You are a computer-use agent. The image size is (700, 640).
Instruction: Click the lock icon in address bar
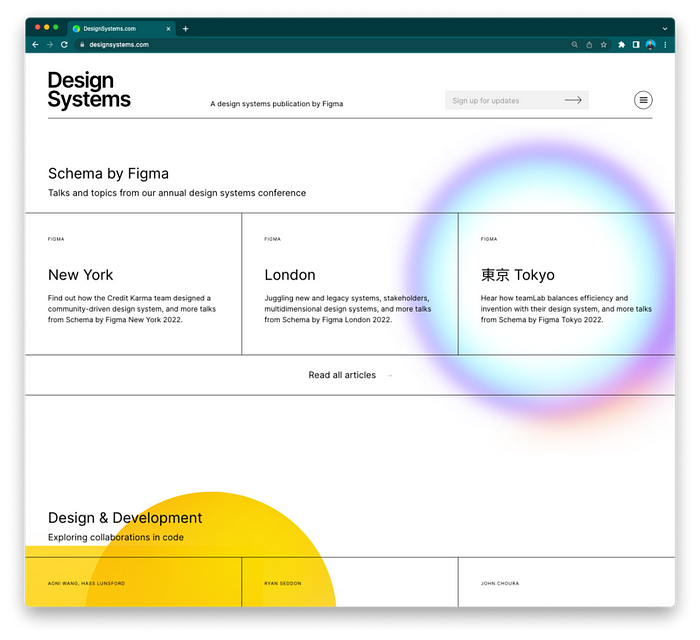click(x=82, y=45)
